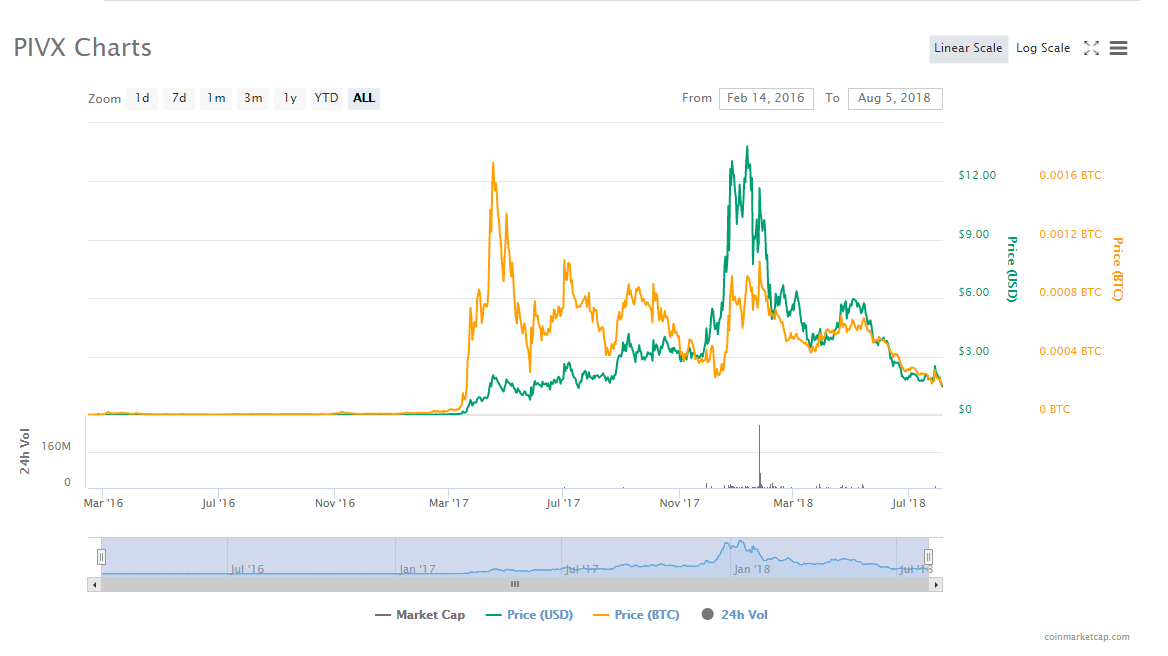This screenshot has width=1168, height=656.
Task: Edit the To date Aug 5, 2018
Action: [x=895, y=98]
